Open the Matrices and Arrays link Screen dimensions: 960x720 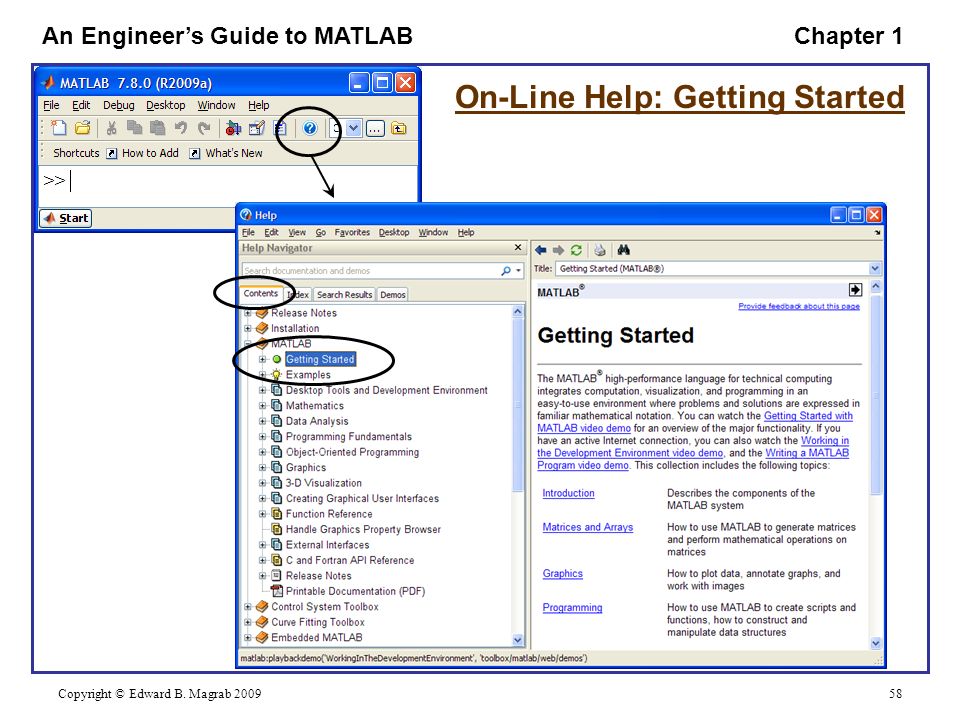(x=588, y=527)
